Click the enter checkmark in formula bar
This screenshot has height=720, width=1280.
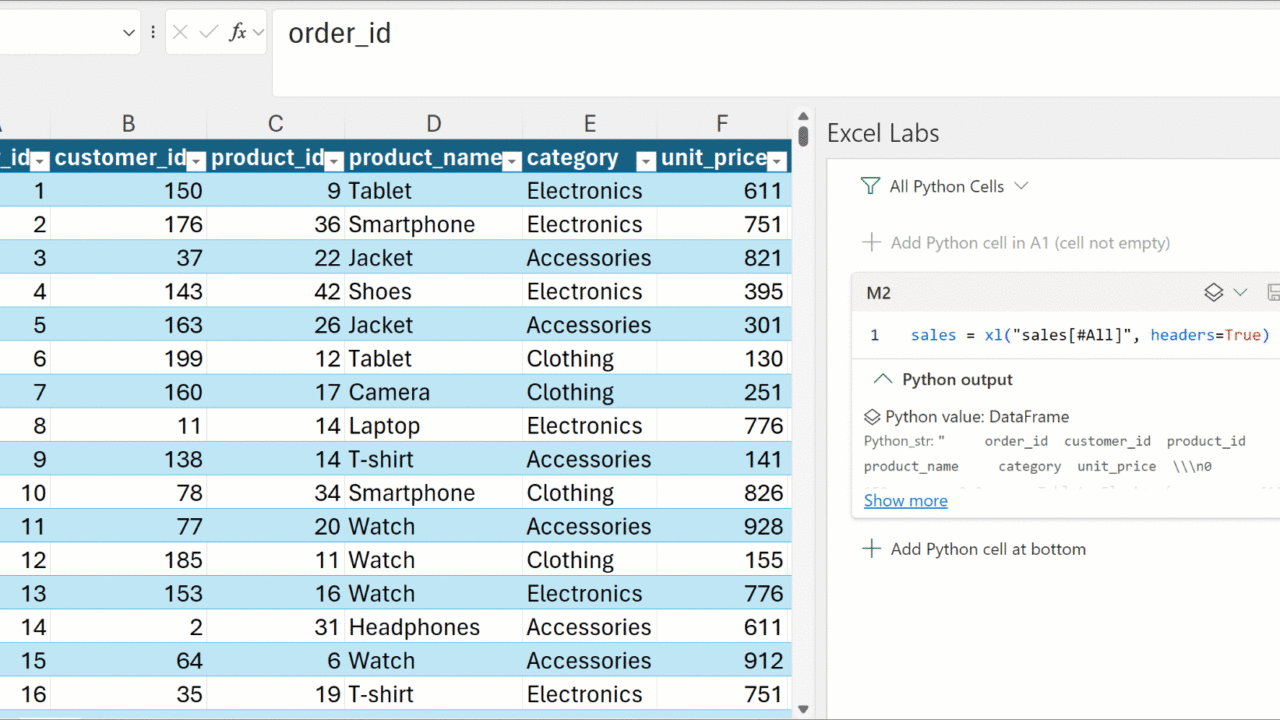(208, 33)
